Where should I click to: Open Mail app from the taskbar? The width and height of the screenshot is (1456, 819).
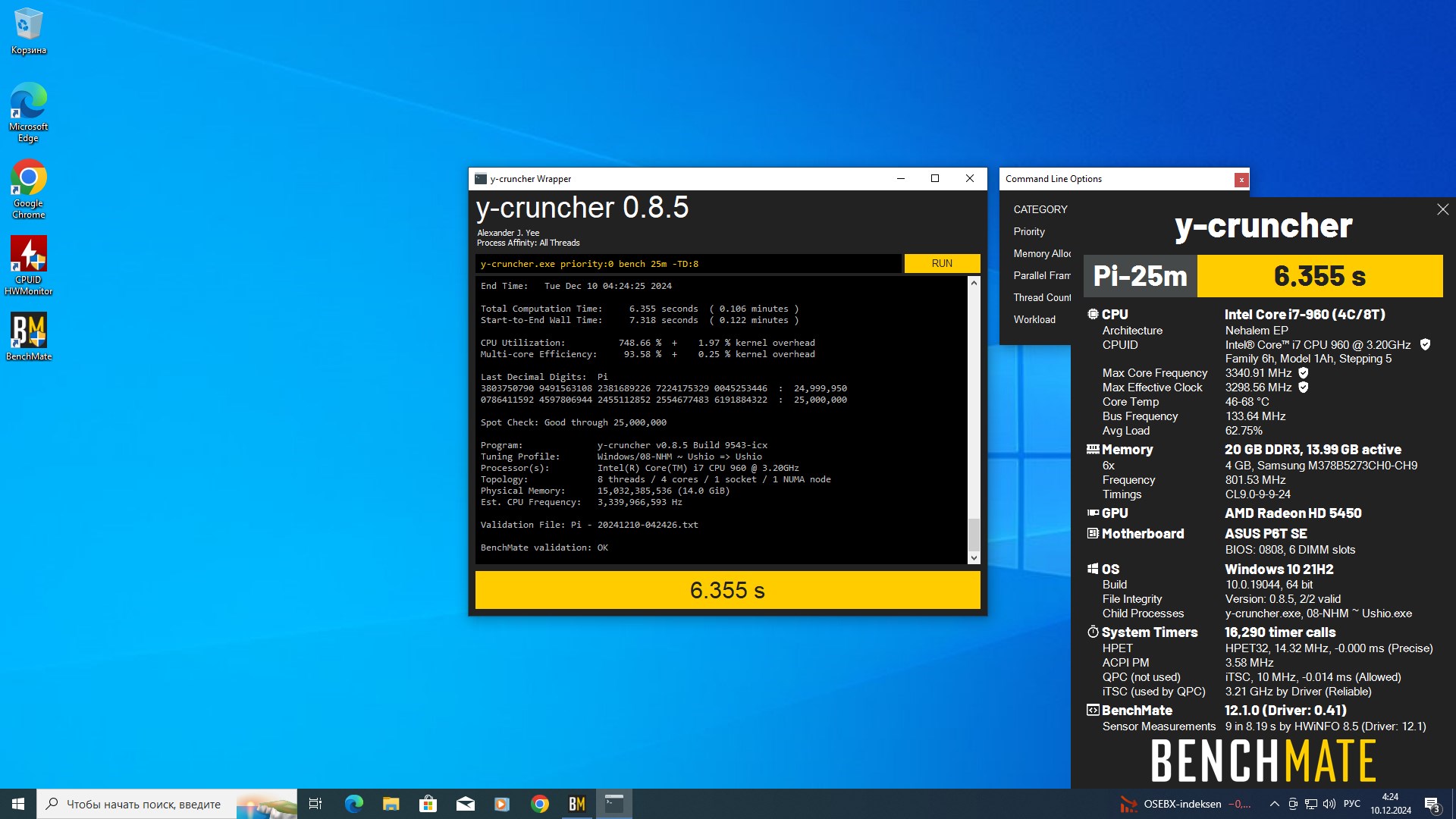click(x=465, y=804)
